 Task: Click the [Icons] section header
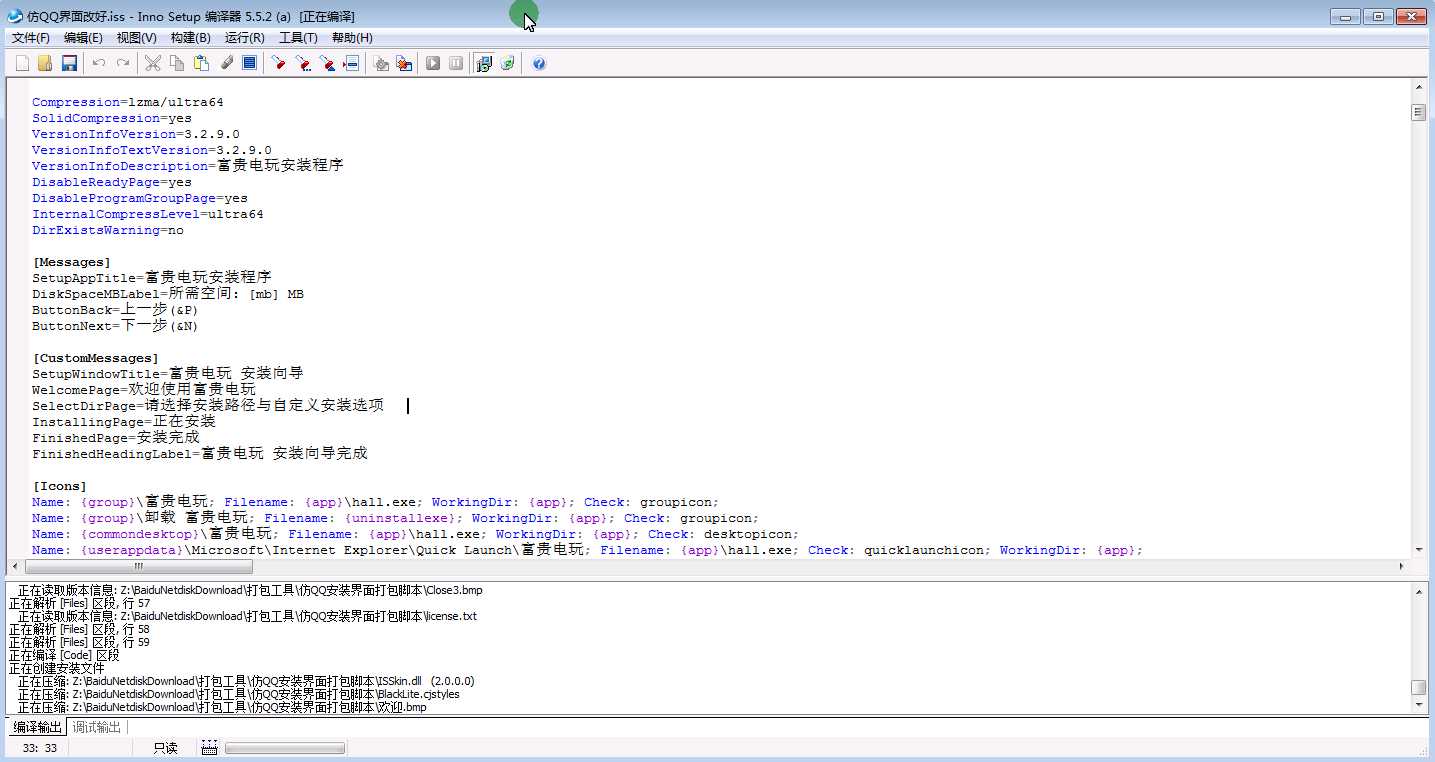tap(60, 486)
